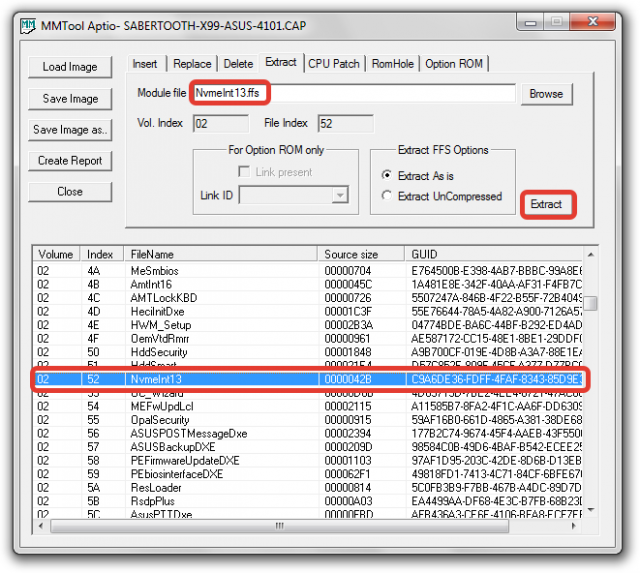Click the Load Image button

click(x=70, y=67)
